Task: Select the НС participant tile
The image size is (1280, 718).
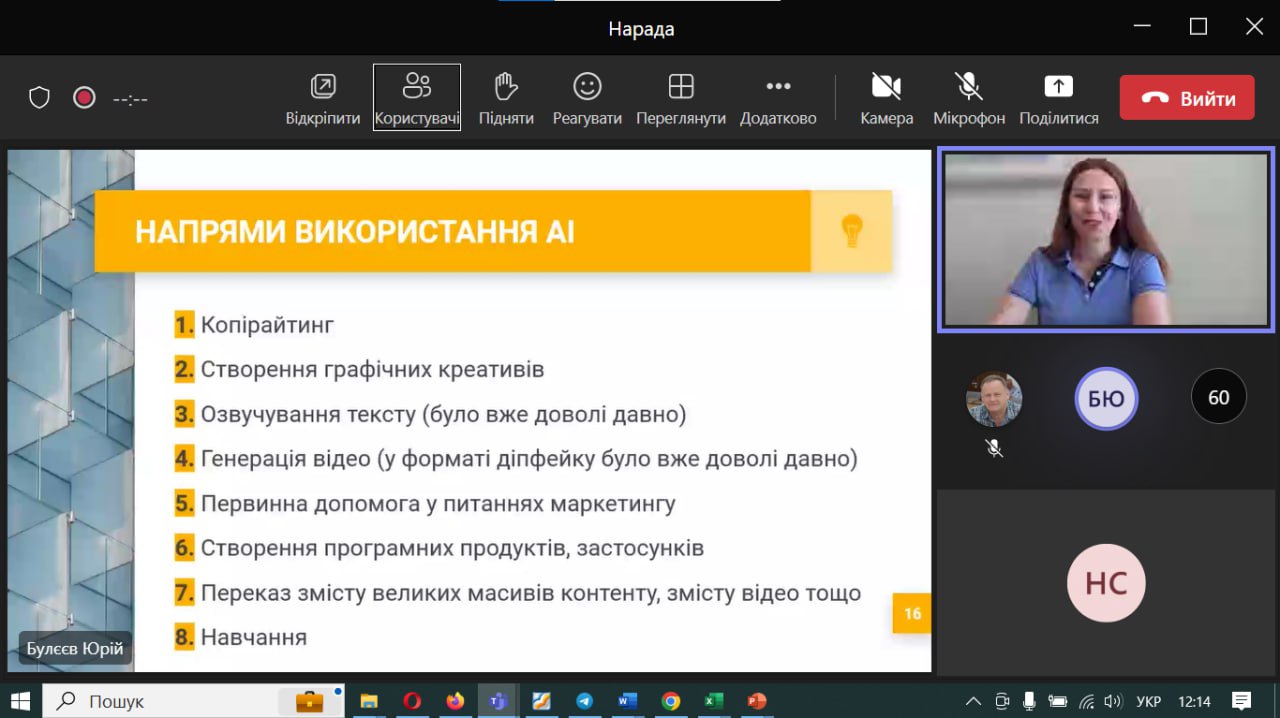Action: point(1106,583)
